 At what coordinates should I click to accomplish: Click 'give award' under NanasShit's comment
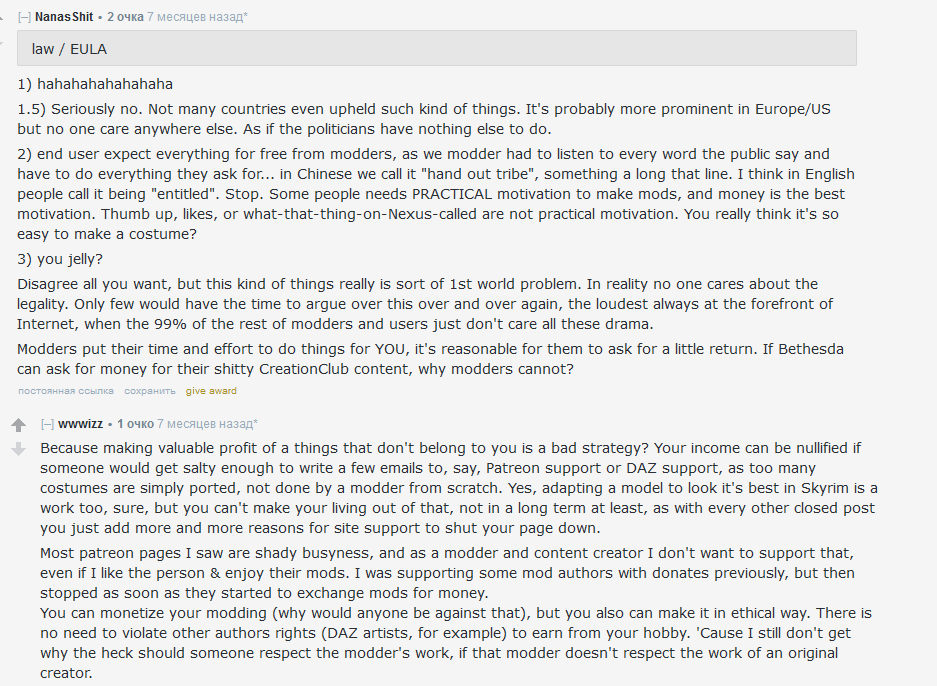click(x=211, y=391)
